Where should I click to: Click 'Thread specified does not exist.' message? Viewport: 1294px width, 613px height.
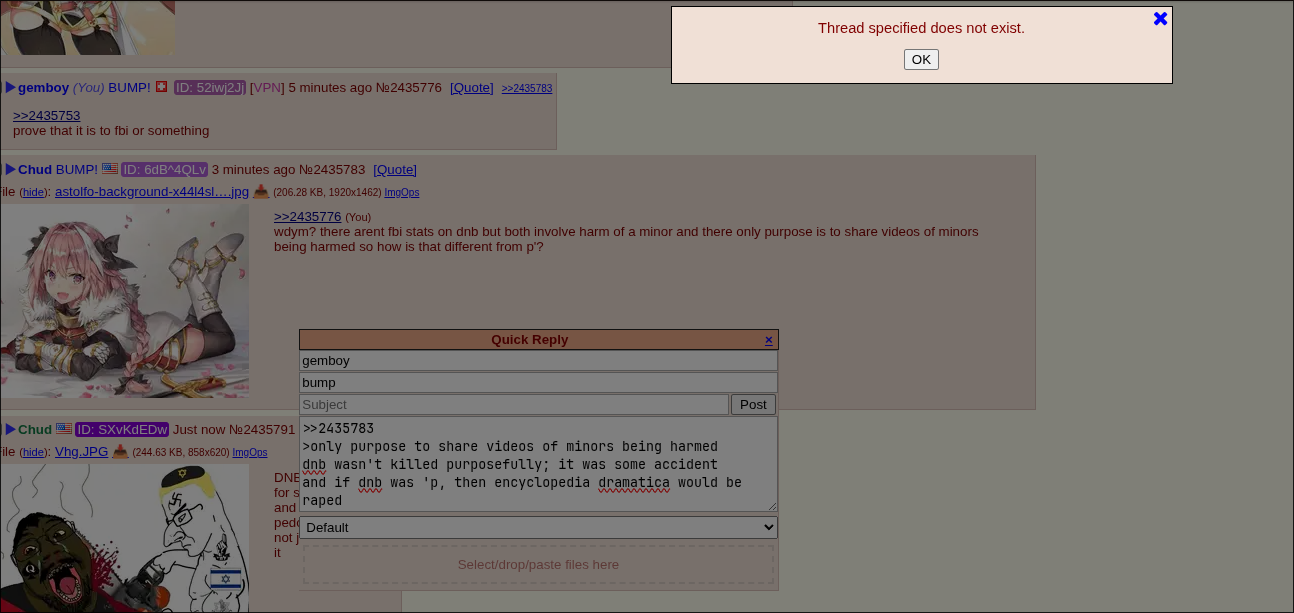point(921,28)
